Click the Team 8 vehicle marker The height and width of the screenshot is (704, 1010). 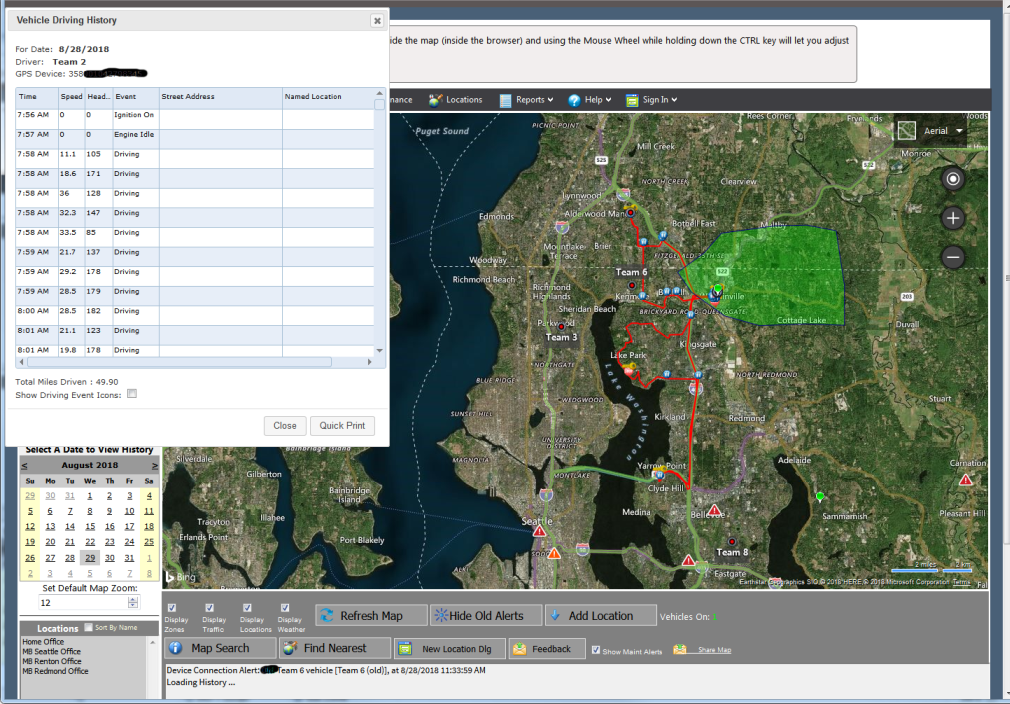coord(732,542)
